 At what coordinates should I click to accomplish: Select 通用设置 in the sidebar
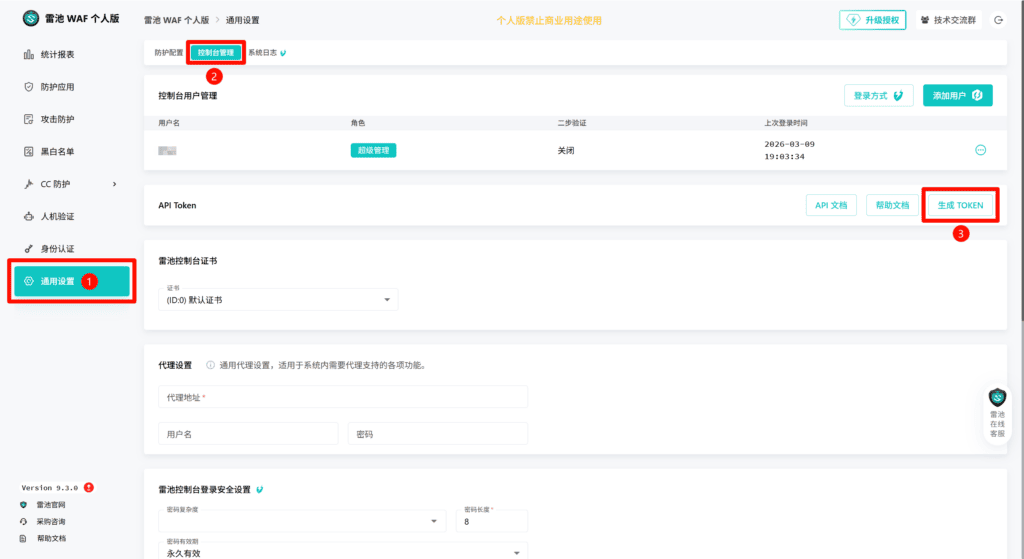[x=72, y=281]
